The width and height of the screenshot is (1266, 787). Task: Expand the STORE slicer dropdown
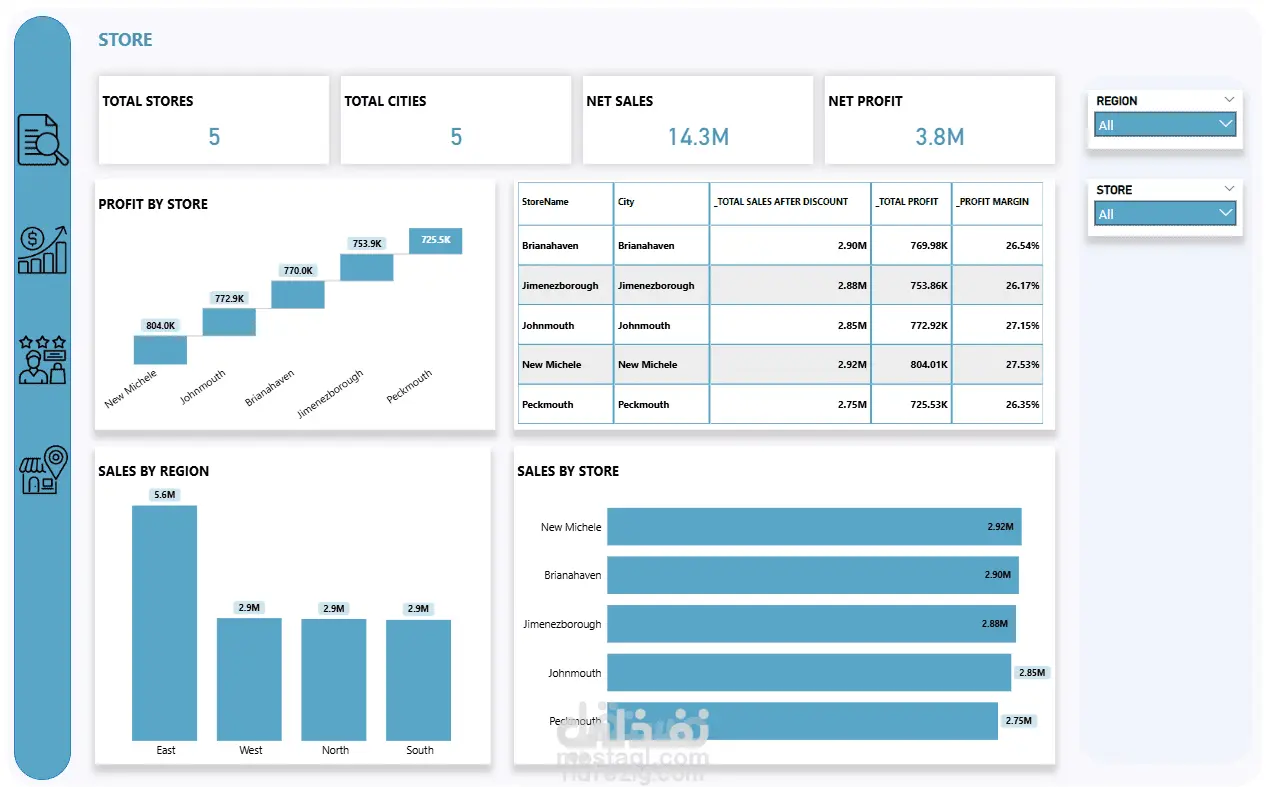click(1165, 214)
